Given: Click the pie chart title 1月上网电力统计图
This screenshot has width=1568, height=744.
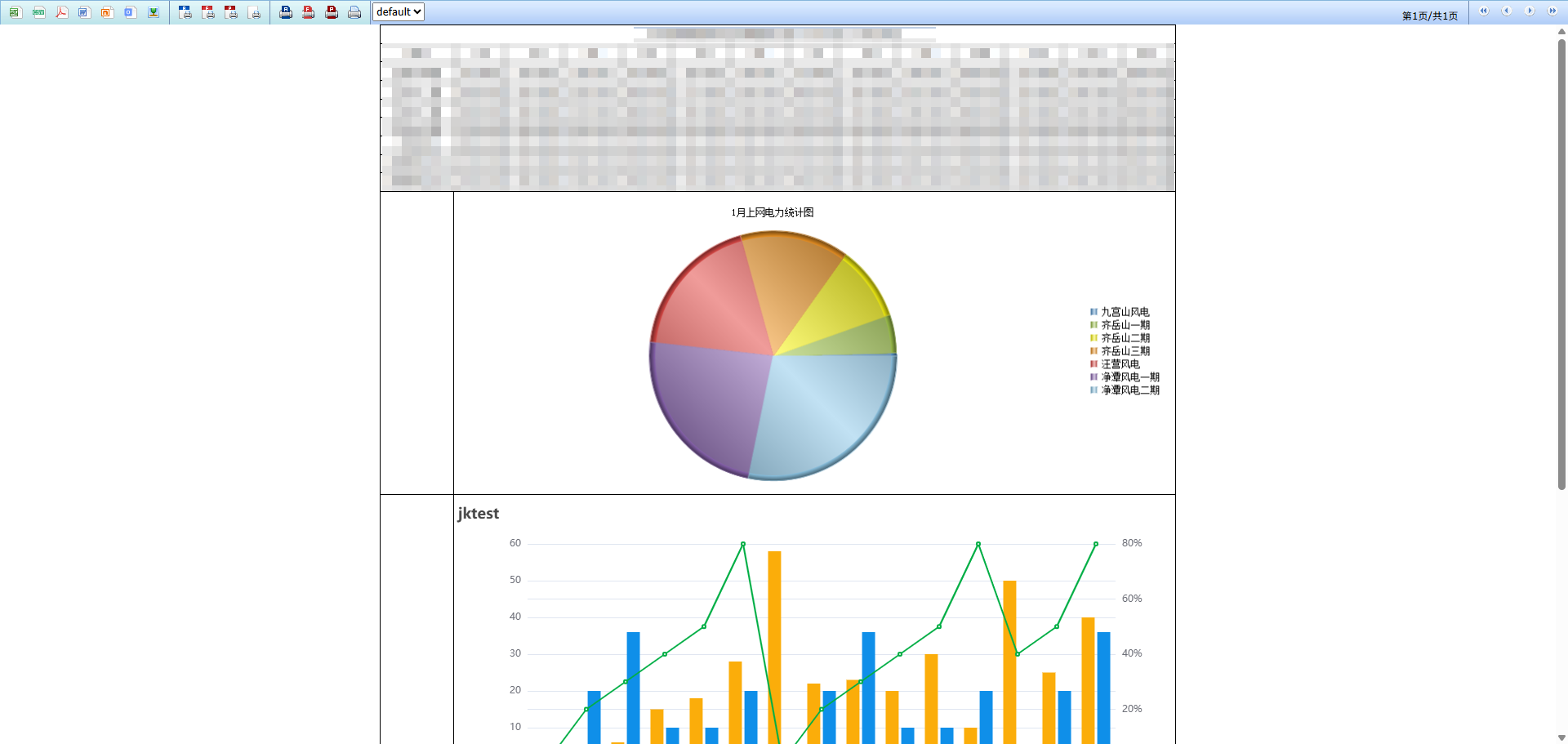Looking at the screenshot, I should (x=773, y=212).
